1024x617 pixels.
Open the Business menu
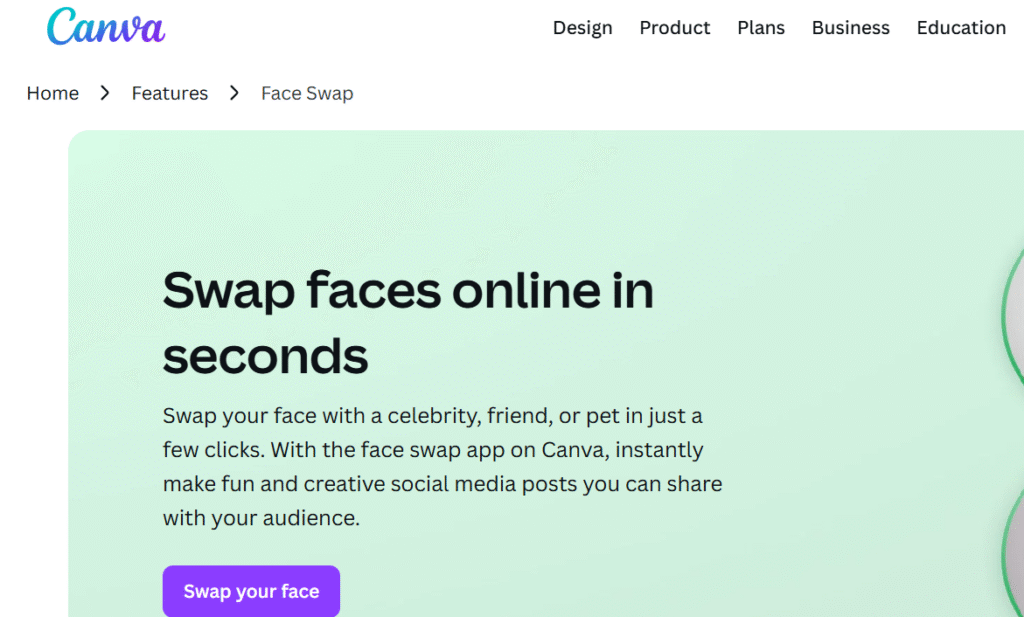click(850, 28)
